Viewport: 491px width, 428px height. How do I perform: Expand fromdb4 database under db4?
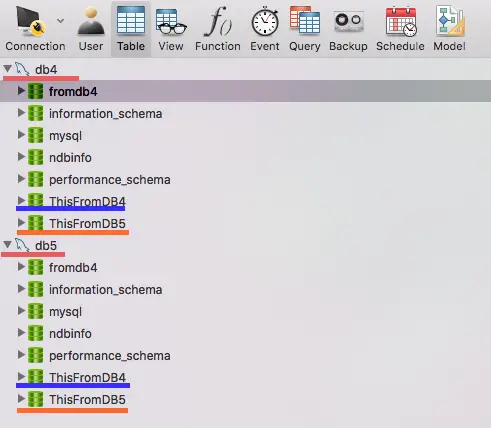[x=21, y=91]
